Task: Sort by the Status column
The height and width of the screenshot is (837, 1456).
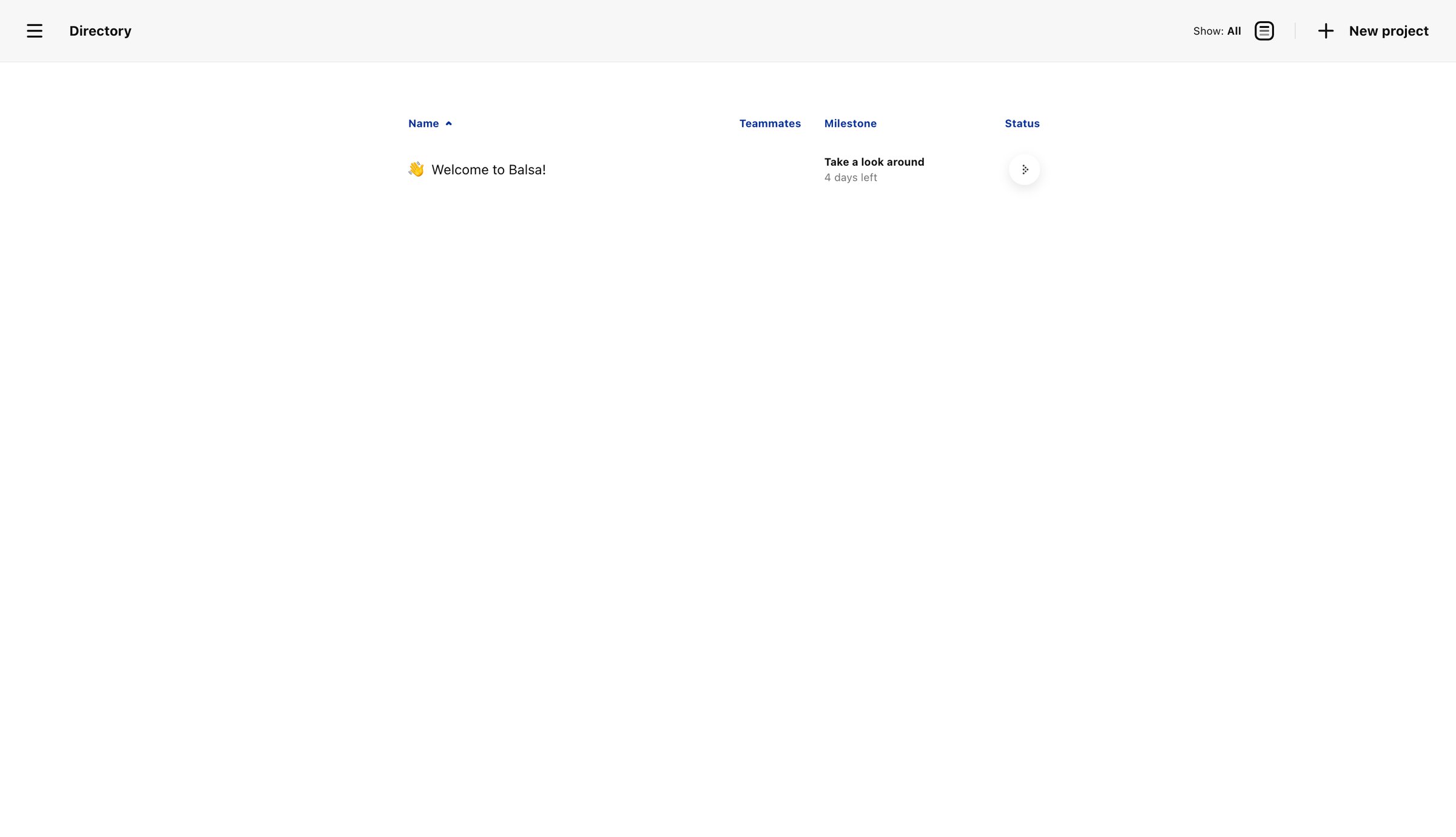Action: point(1022,123)
